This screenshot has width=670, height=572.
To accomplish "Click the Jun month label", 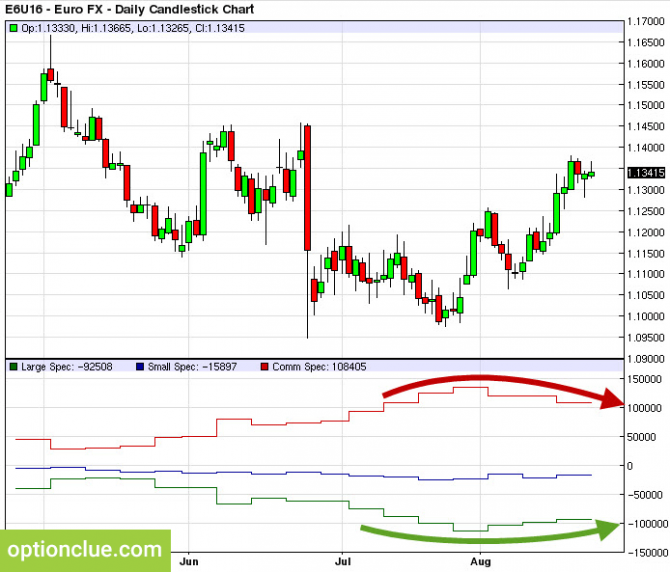I will point(188,561).
